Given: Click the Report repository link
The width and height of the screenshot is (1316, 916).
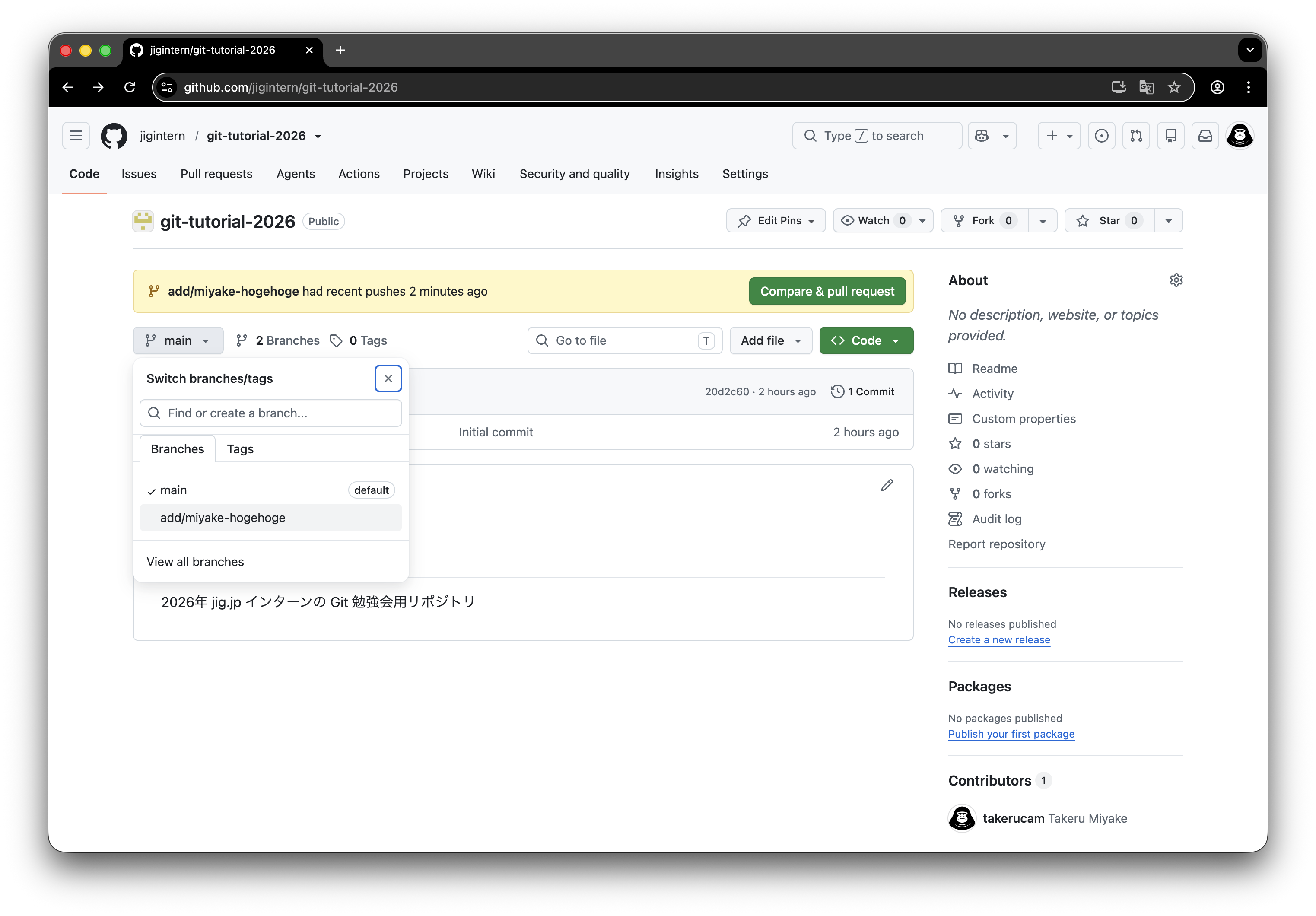Looking at the screenshot, I should (x=997, y=544).
